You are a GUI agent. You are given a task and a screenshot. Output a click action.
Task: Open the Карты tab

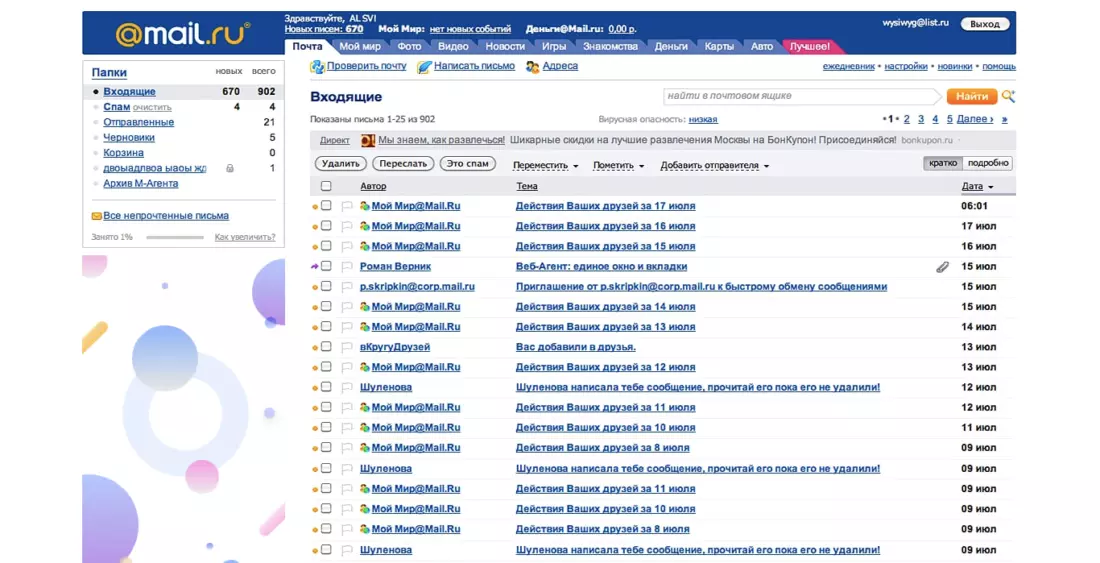click(719, 46)
